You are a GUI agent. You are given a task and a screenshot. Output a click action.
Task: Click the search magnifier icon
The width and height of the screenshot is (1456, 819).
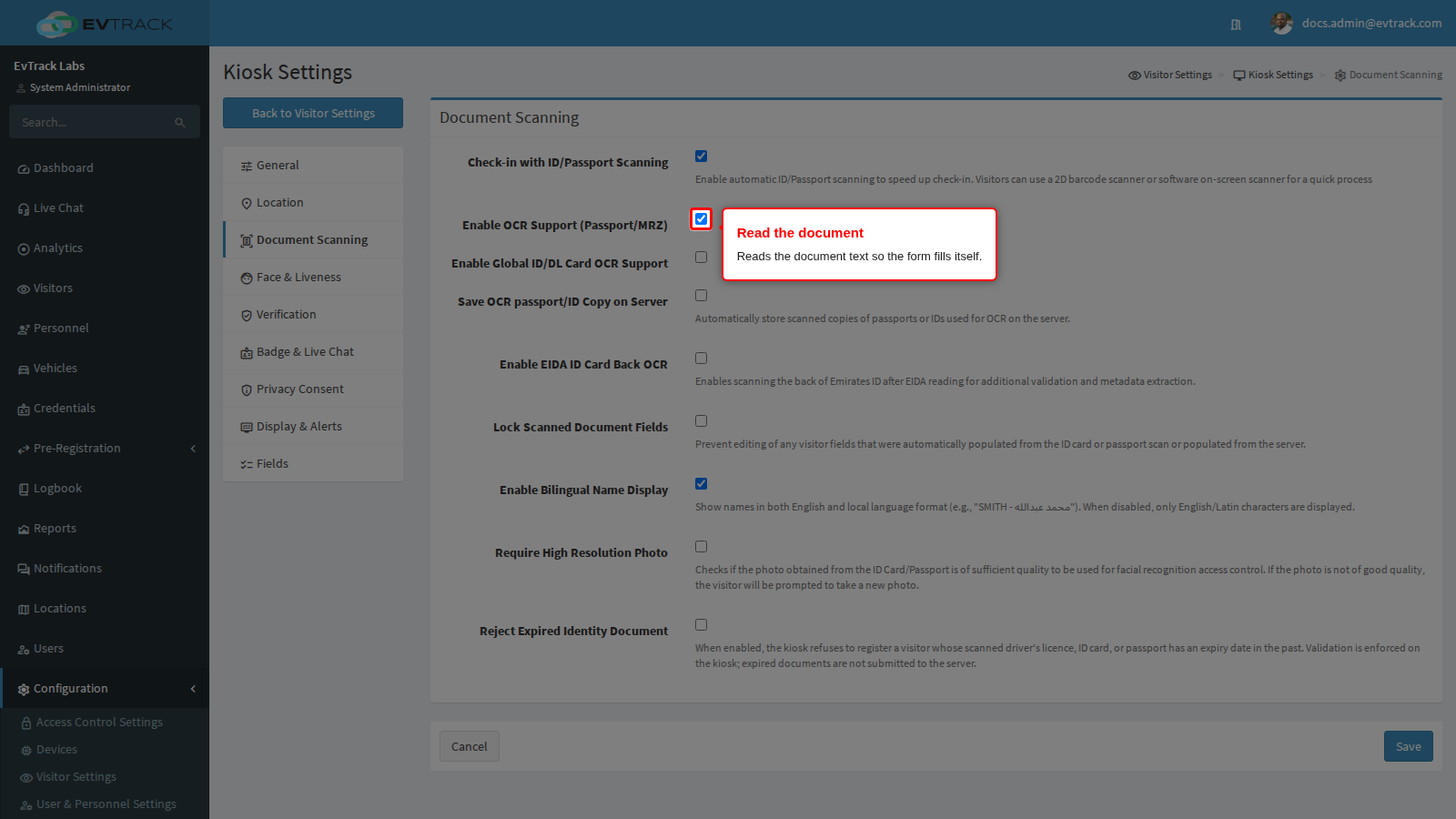click(x=180, y=122)
